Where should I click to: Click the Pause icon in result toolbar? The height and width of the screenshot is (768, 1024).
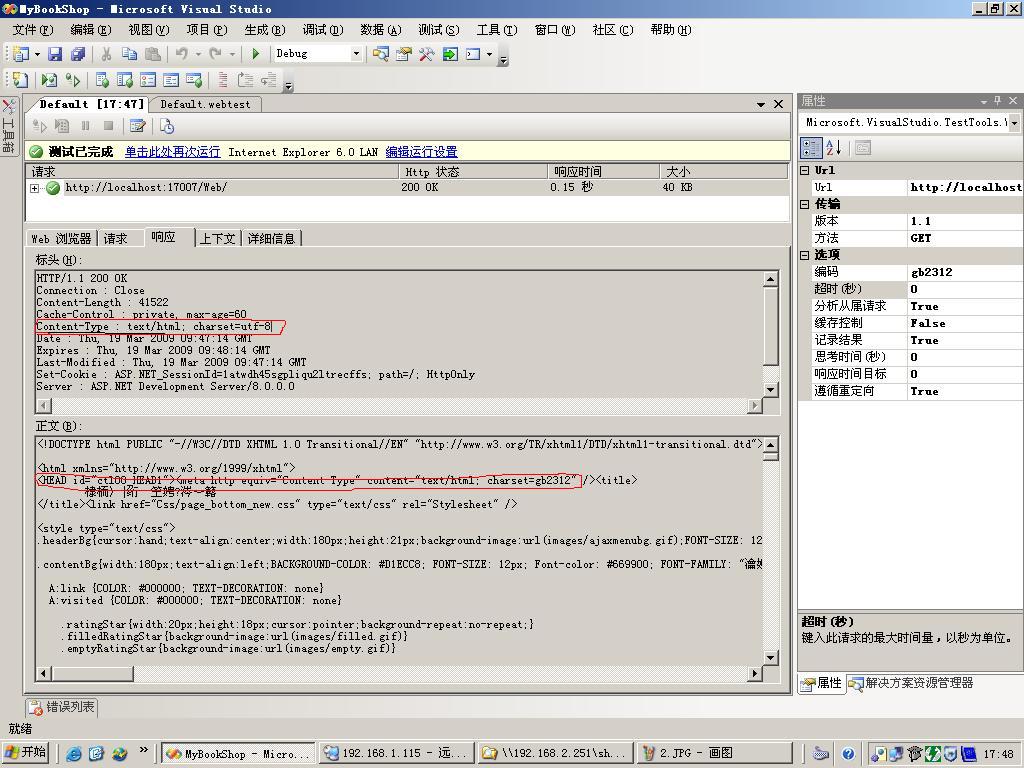tap(86, 126)
